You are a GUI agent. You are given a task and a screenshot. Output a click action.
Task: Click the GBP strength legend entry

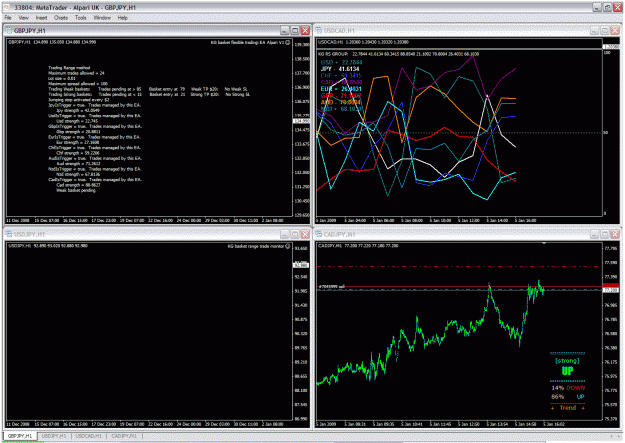pos(341,96)
